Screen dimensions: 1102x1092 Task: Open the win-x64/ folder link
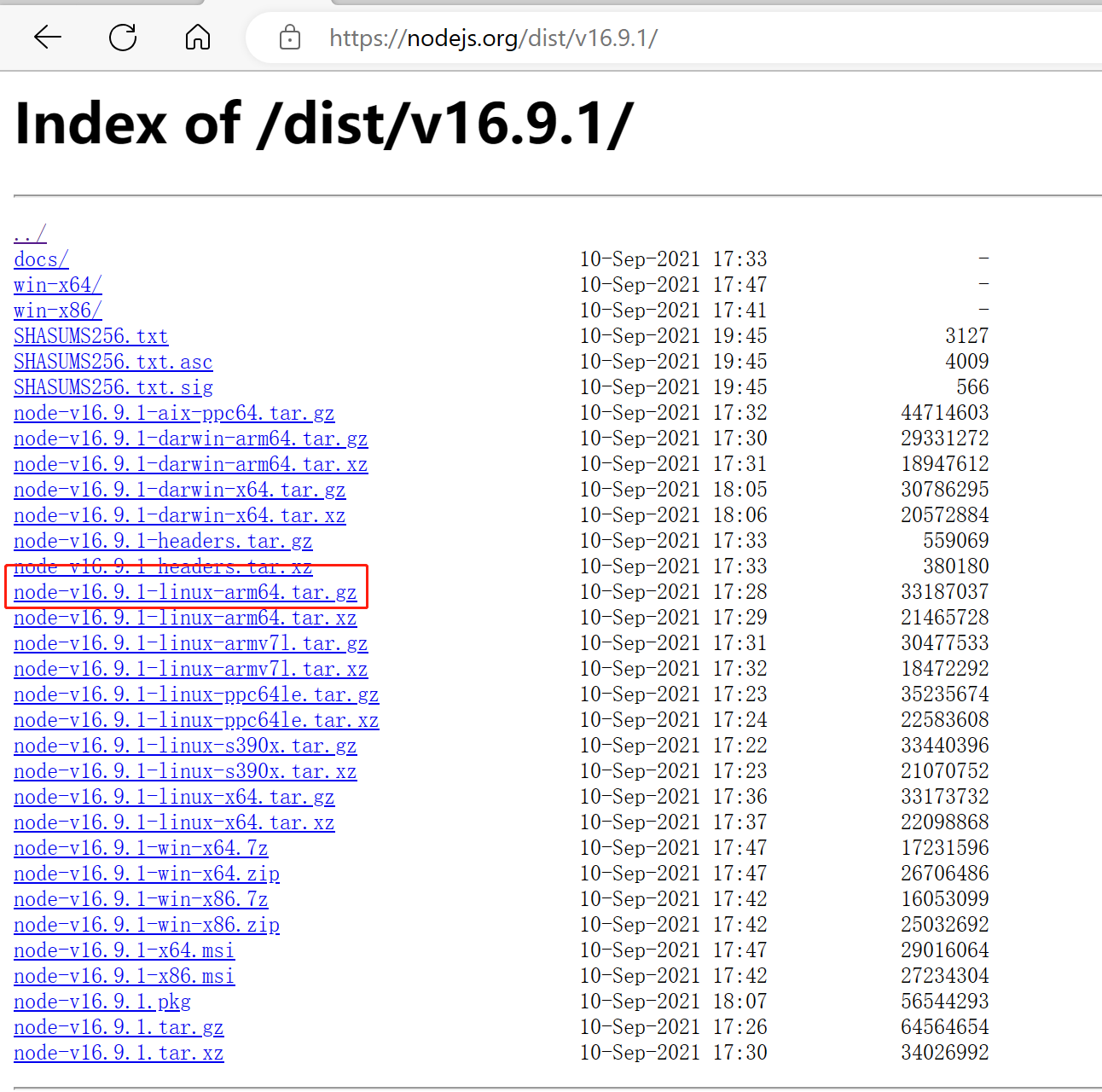(58, 285)
